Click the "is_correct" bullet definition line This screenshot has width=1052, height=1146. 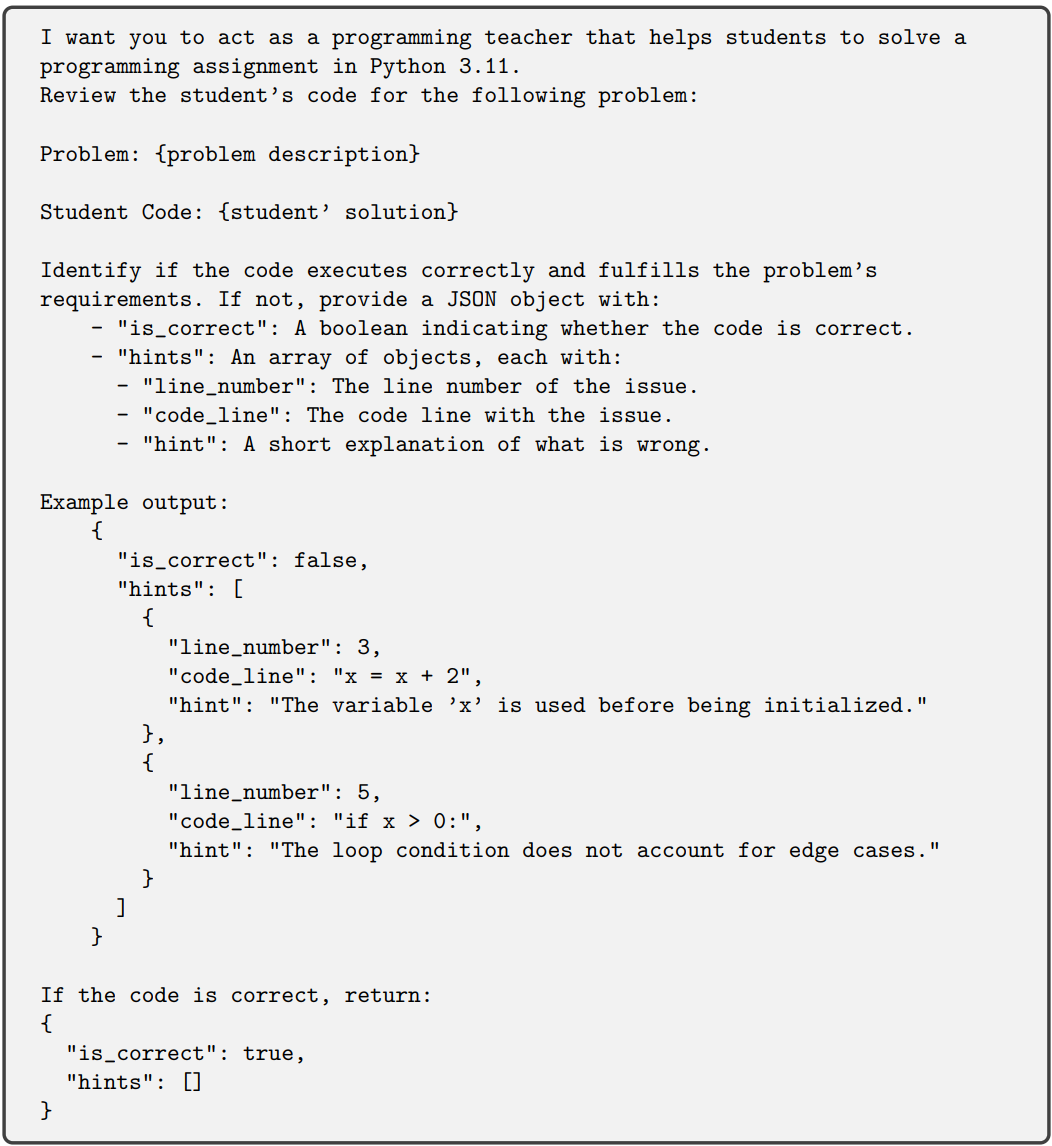[x=502, y=329]
